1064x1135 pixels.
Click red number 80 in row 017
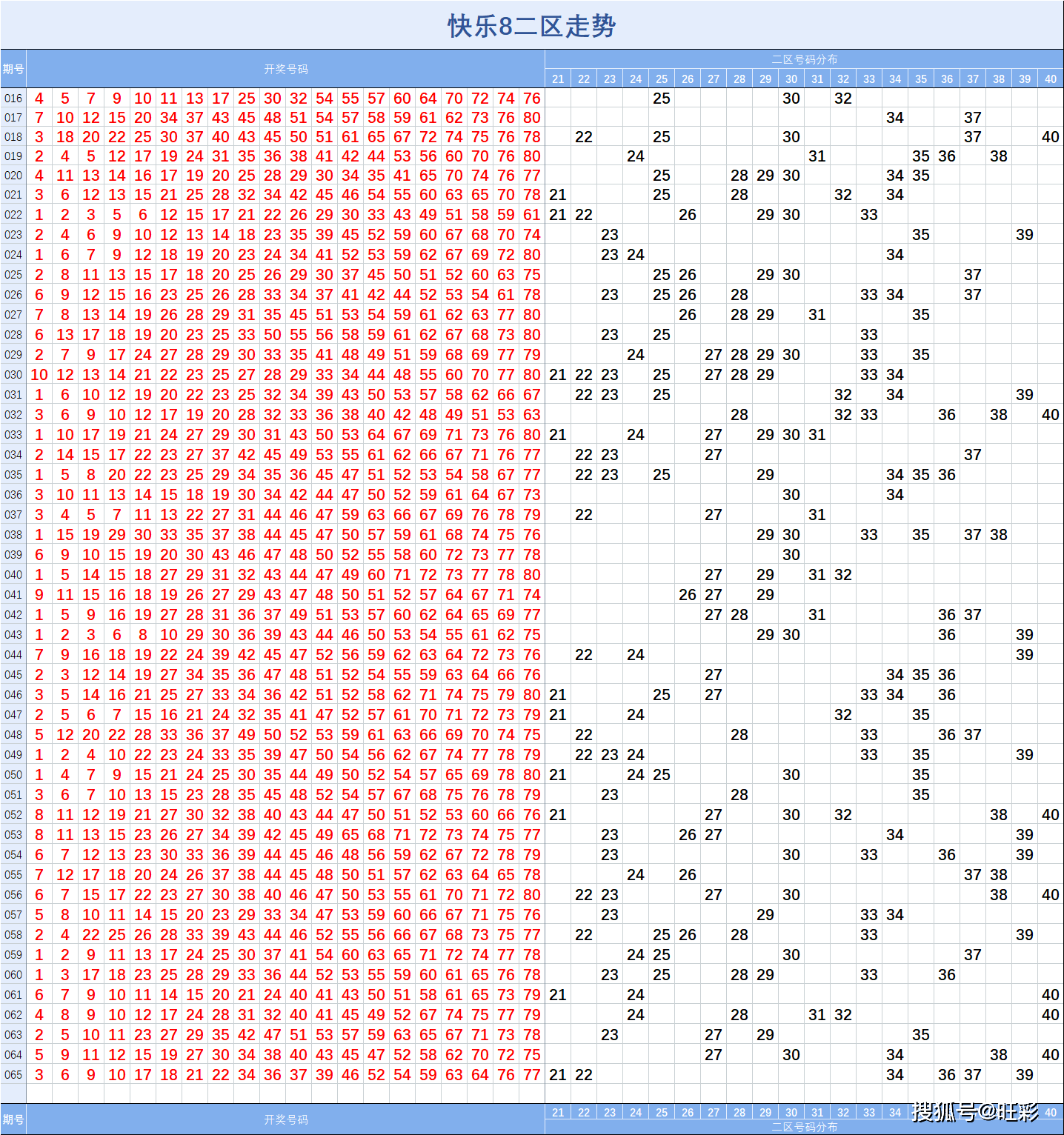pyautogui.click(x=532, y=118)
